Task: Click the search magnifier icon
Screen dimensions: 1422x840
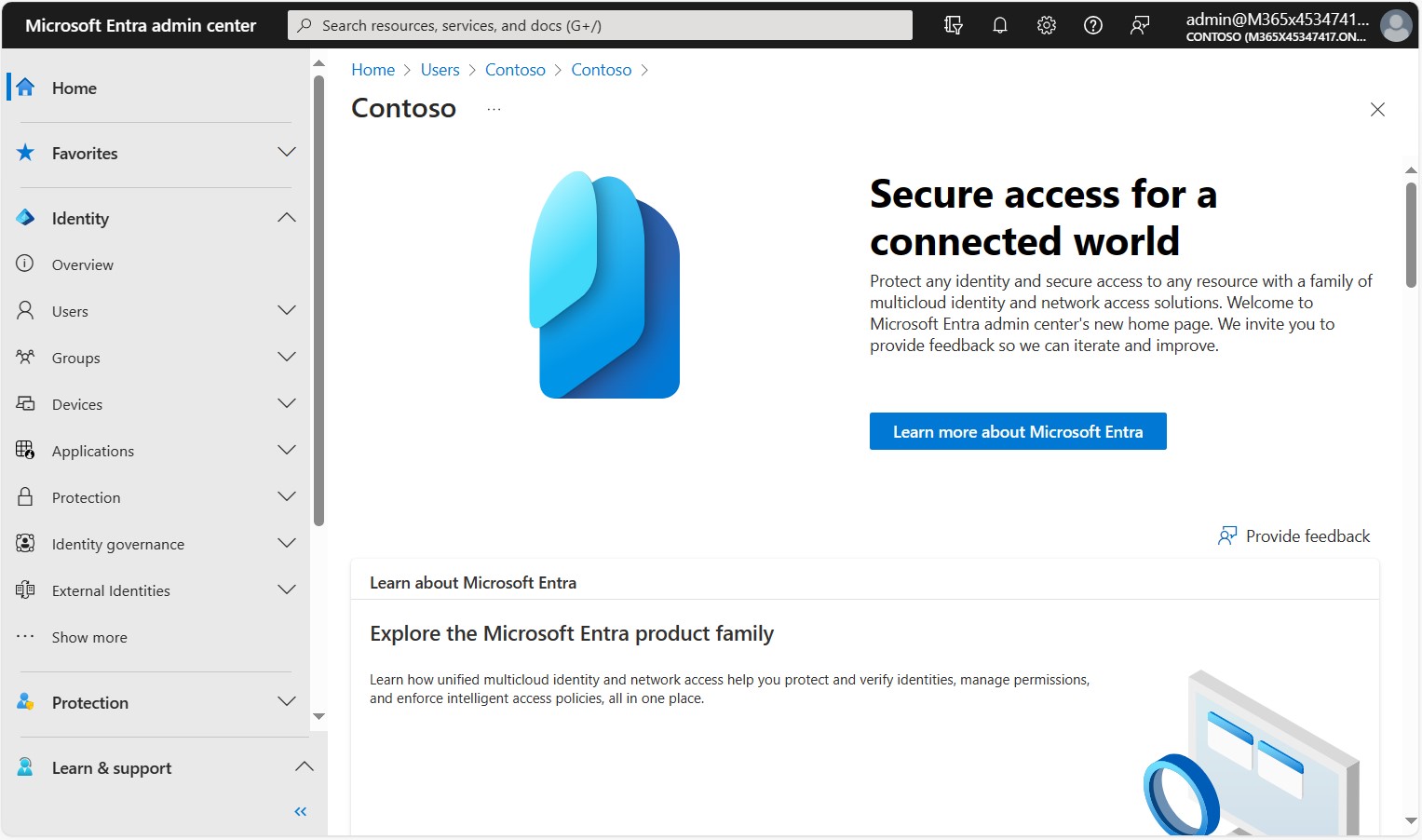Action: [x=305, y=25]
